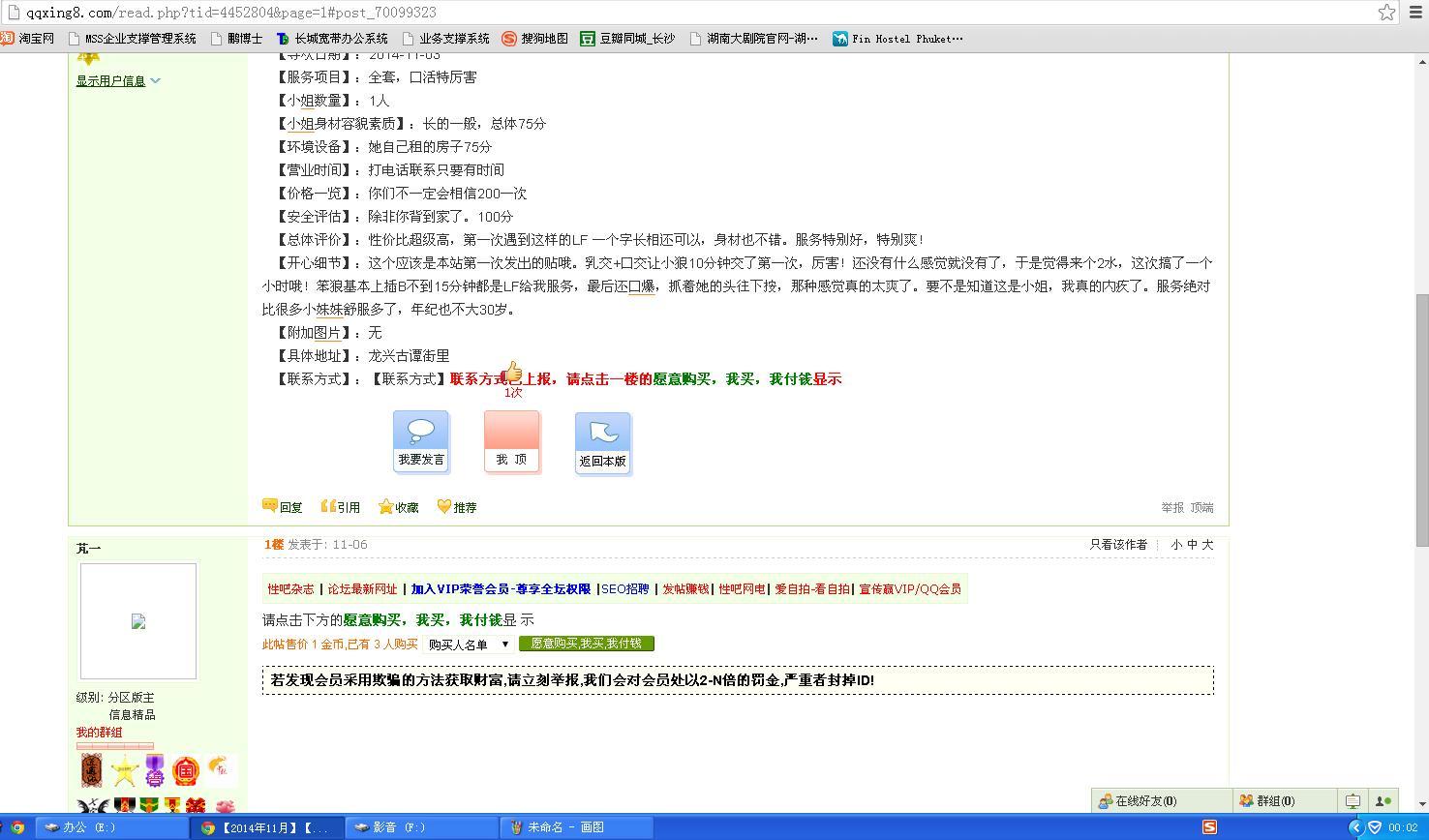
Task: Switch to the 【2014年11月】 Chrome taskbar window
Action: (x=268, y=827)
